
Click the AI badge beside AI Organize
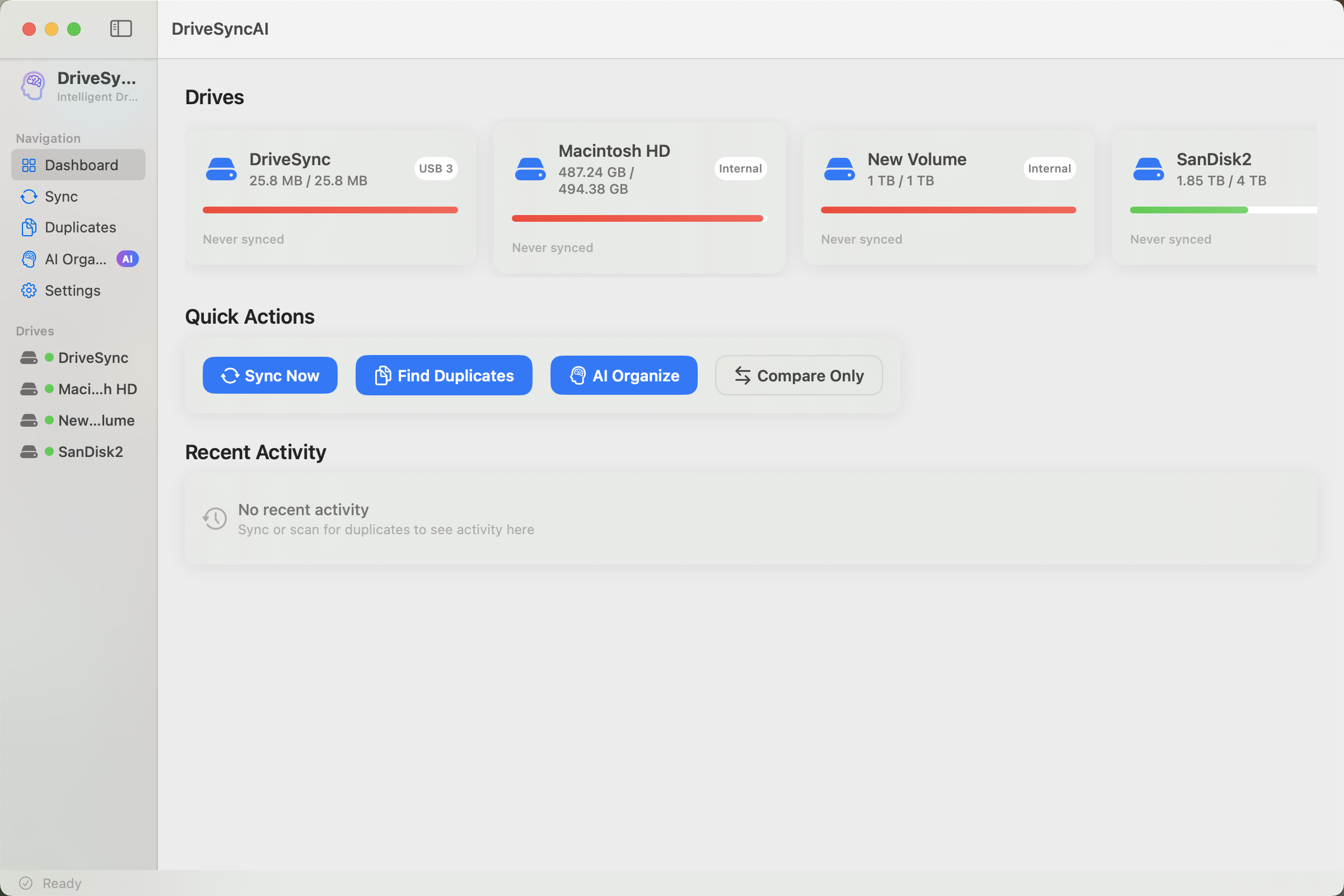pos(128,259)
